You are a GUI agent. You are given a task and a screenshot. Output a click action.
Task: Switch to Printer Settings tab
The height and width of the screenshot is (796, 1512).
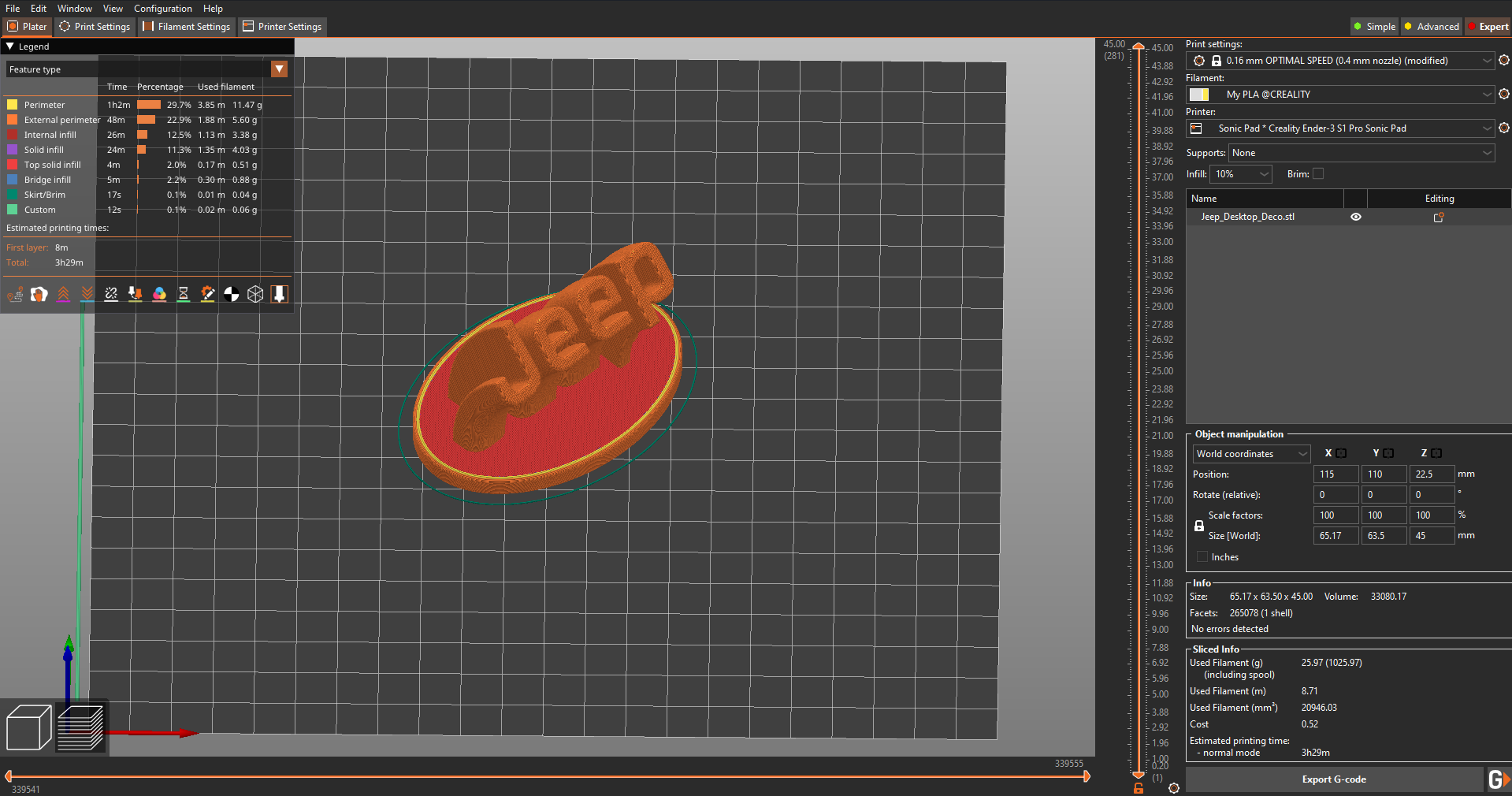click(282, 27)
